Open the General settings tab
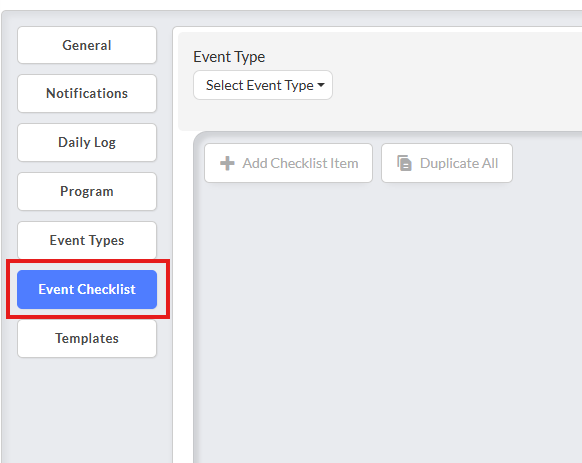 click(87, 45)
